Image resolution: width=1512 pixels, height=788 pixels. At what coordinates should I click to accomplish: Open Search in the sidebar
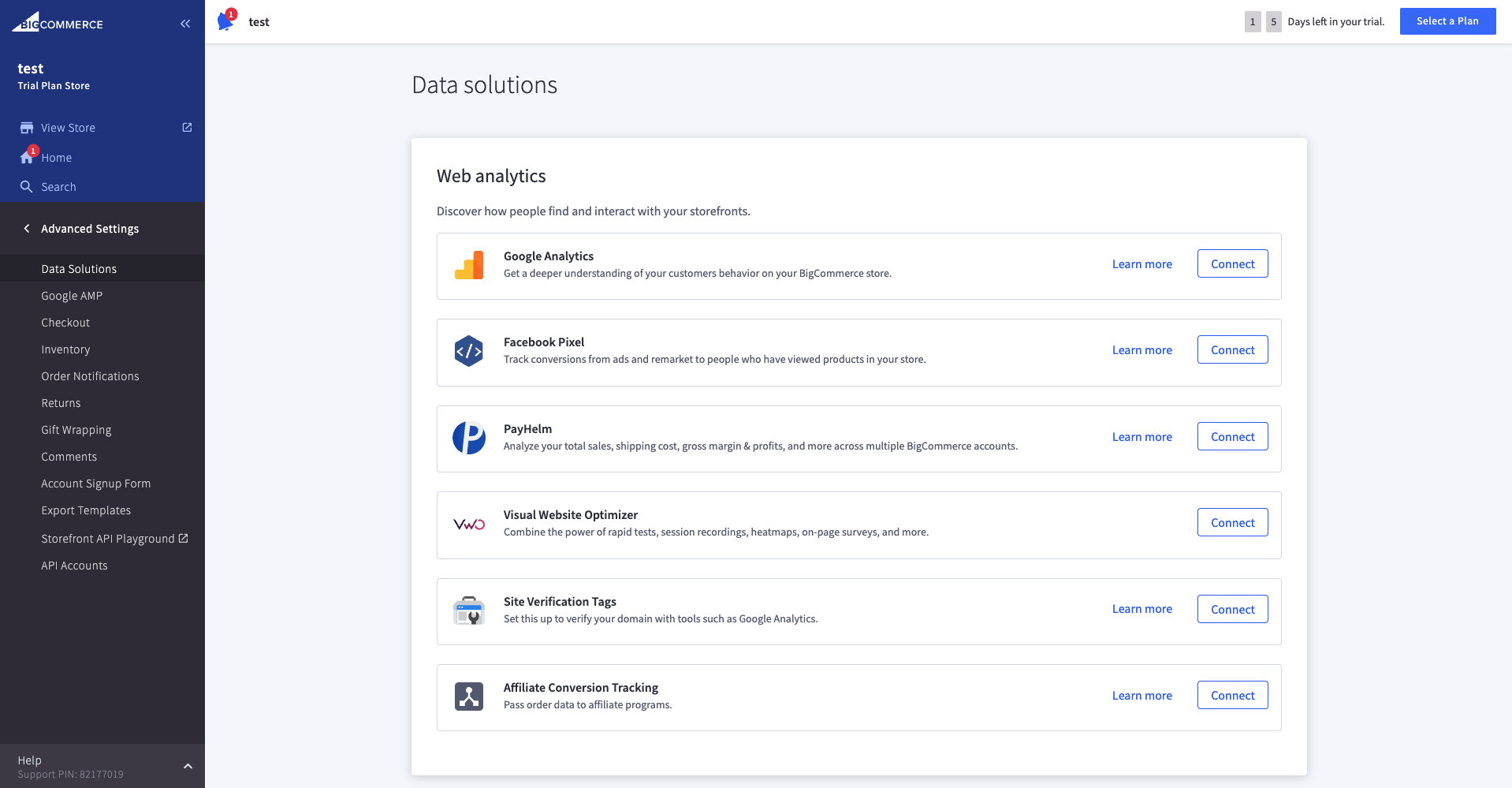(x=58, y=187)
